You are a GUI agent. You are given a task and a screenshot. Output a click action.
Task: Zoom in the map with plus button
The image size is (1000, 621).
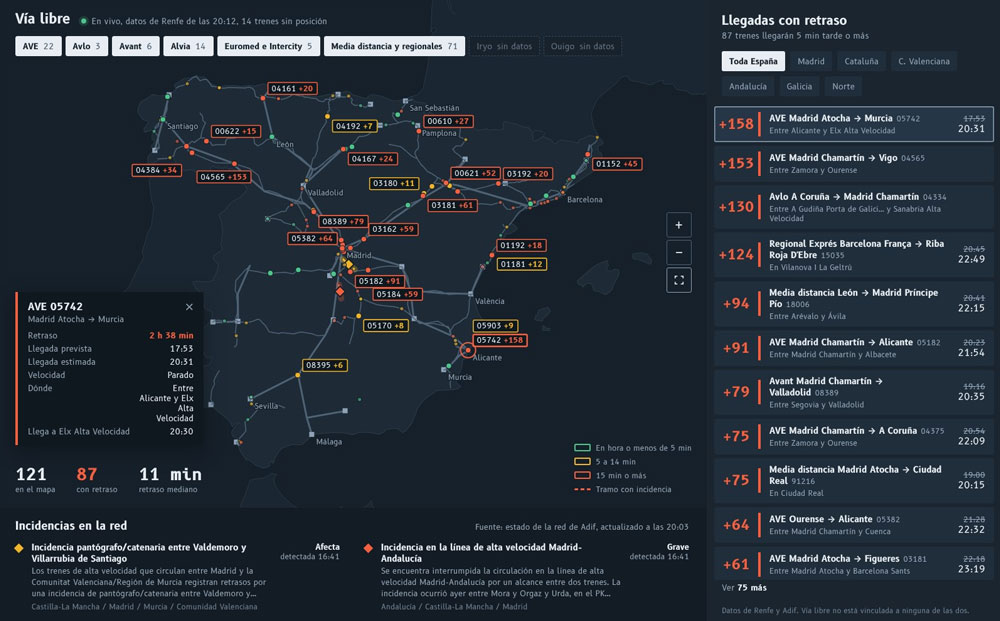coord(679,225)
